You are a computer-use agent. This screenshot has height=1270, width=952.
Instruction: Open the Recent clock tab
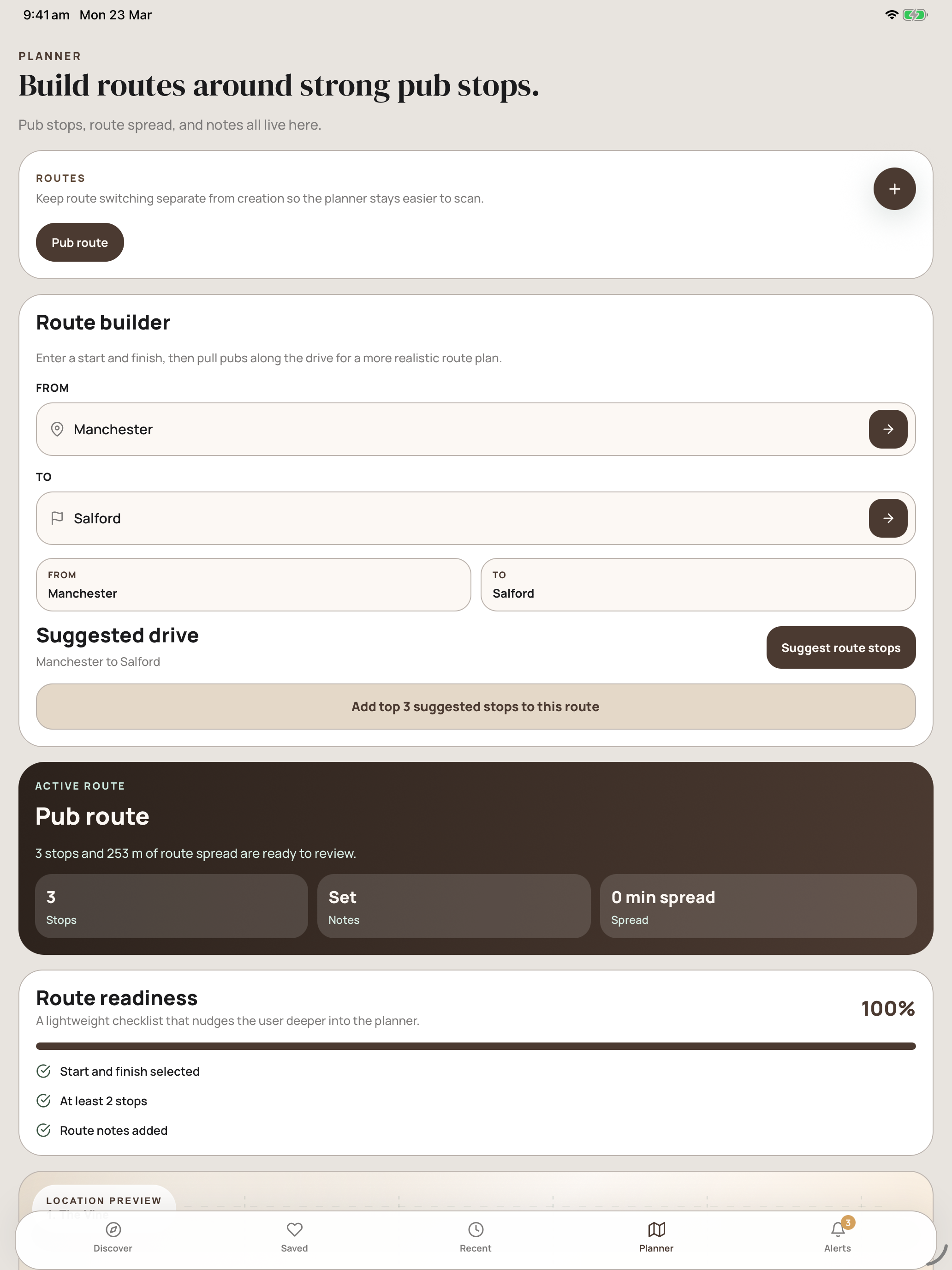pyautogui.click(x=475, y=1237)
